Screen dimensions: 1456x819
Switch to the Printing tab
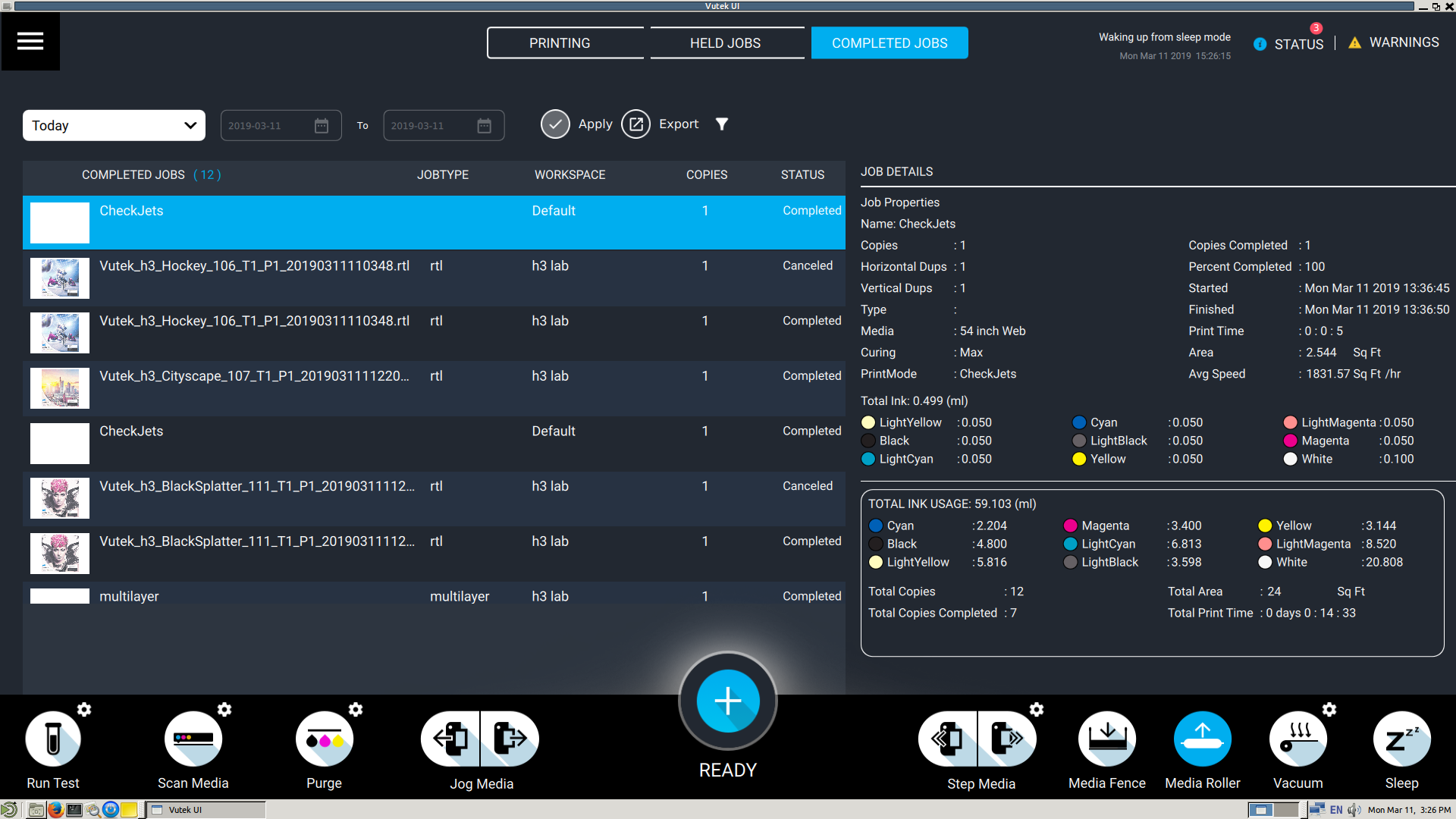(x=560, y=43)
